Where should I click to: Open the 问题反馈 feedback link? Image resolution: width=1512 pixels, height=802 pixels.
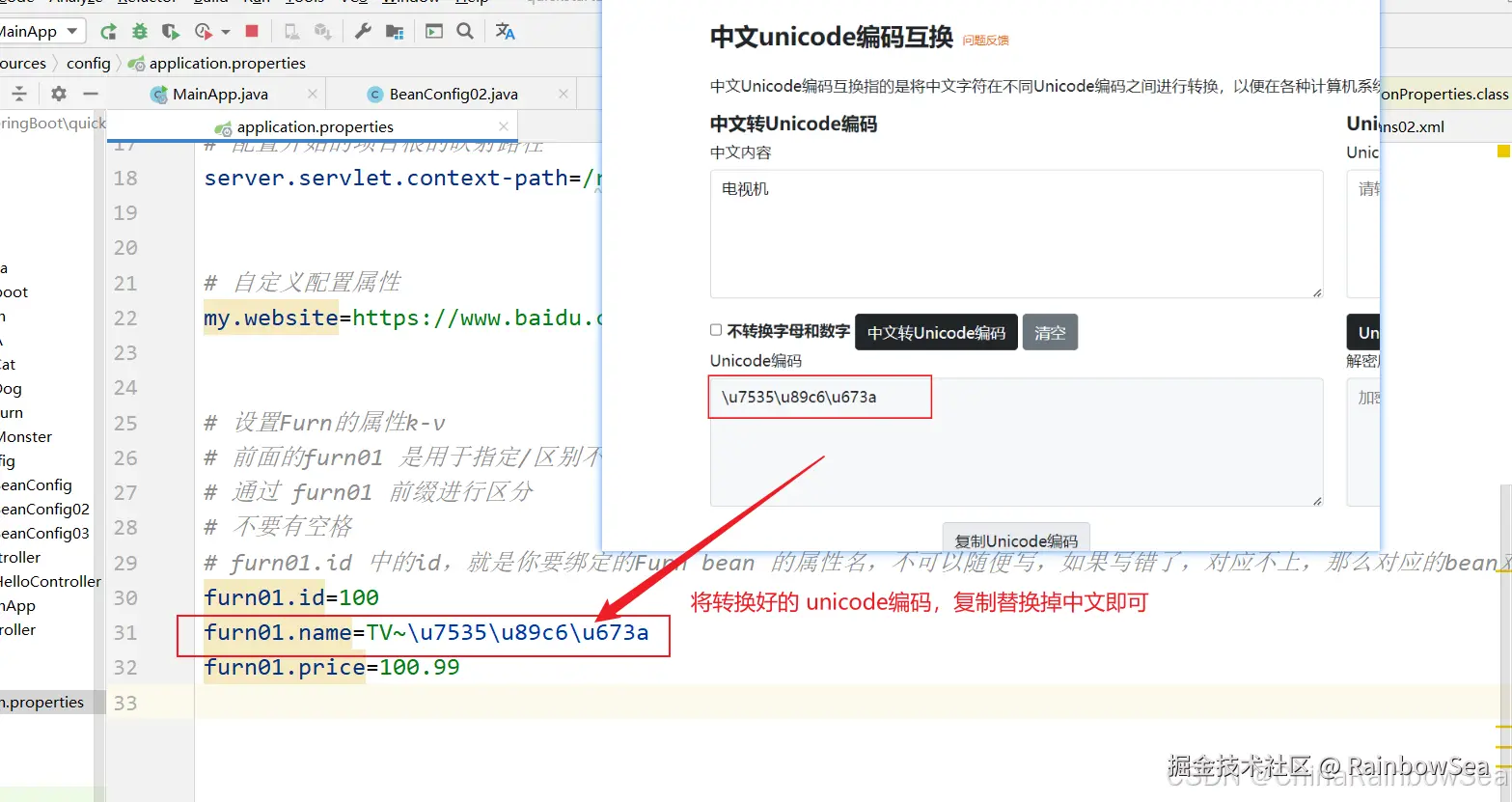[x=985, y=41]
